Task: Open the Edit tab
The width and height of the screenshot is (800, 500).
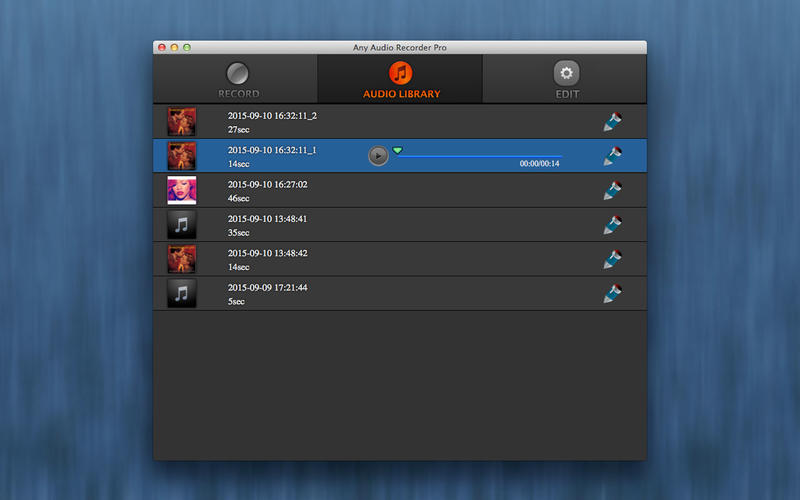Action: (564, 79)
